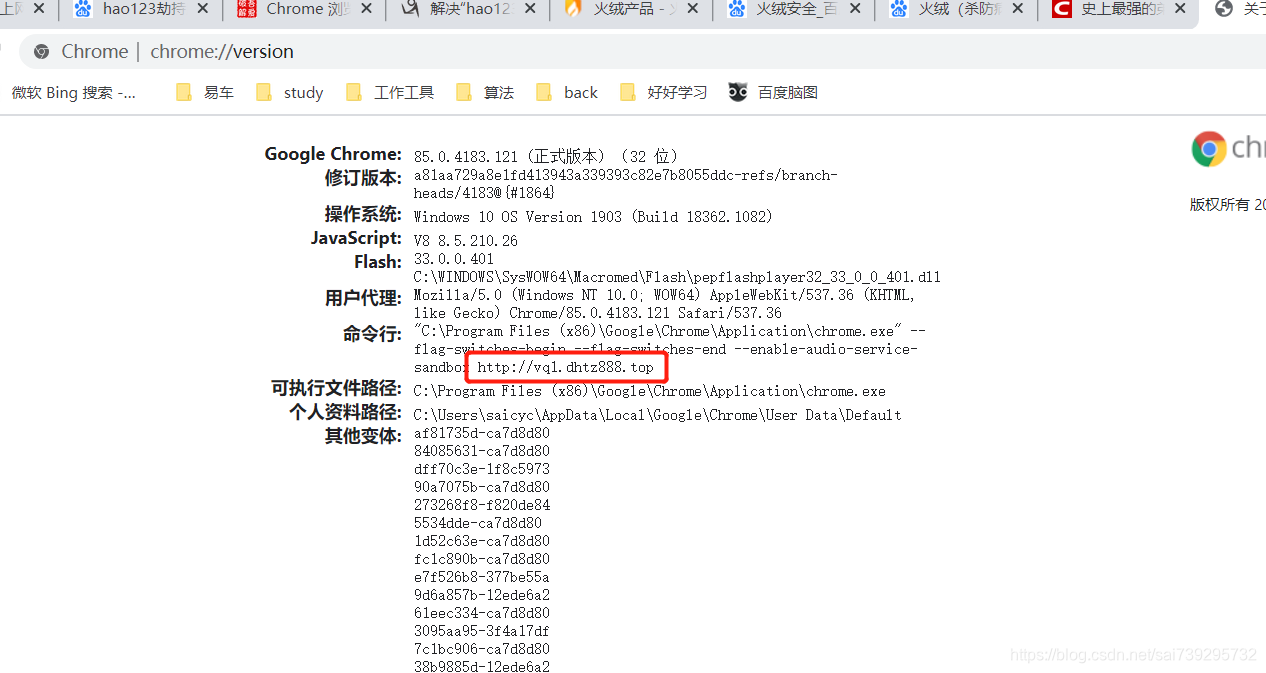Close the Chrome 浏览 tab

pyautogui.click(x=366, y=9)
